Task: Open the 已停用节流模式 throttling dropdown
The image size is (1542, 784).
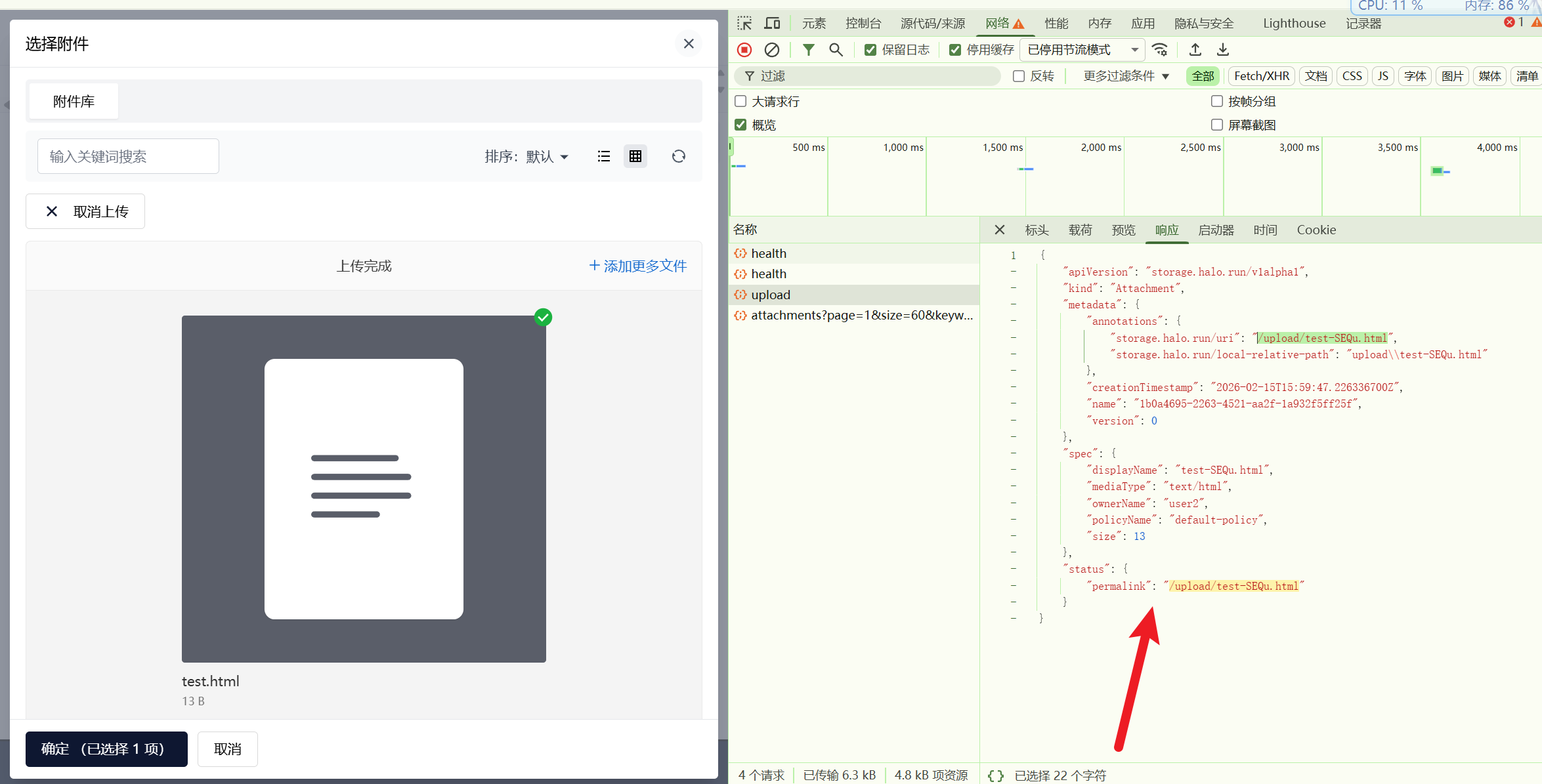Action: pyautogui.click(x=1082, y=50)
